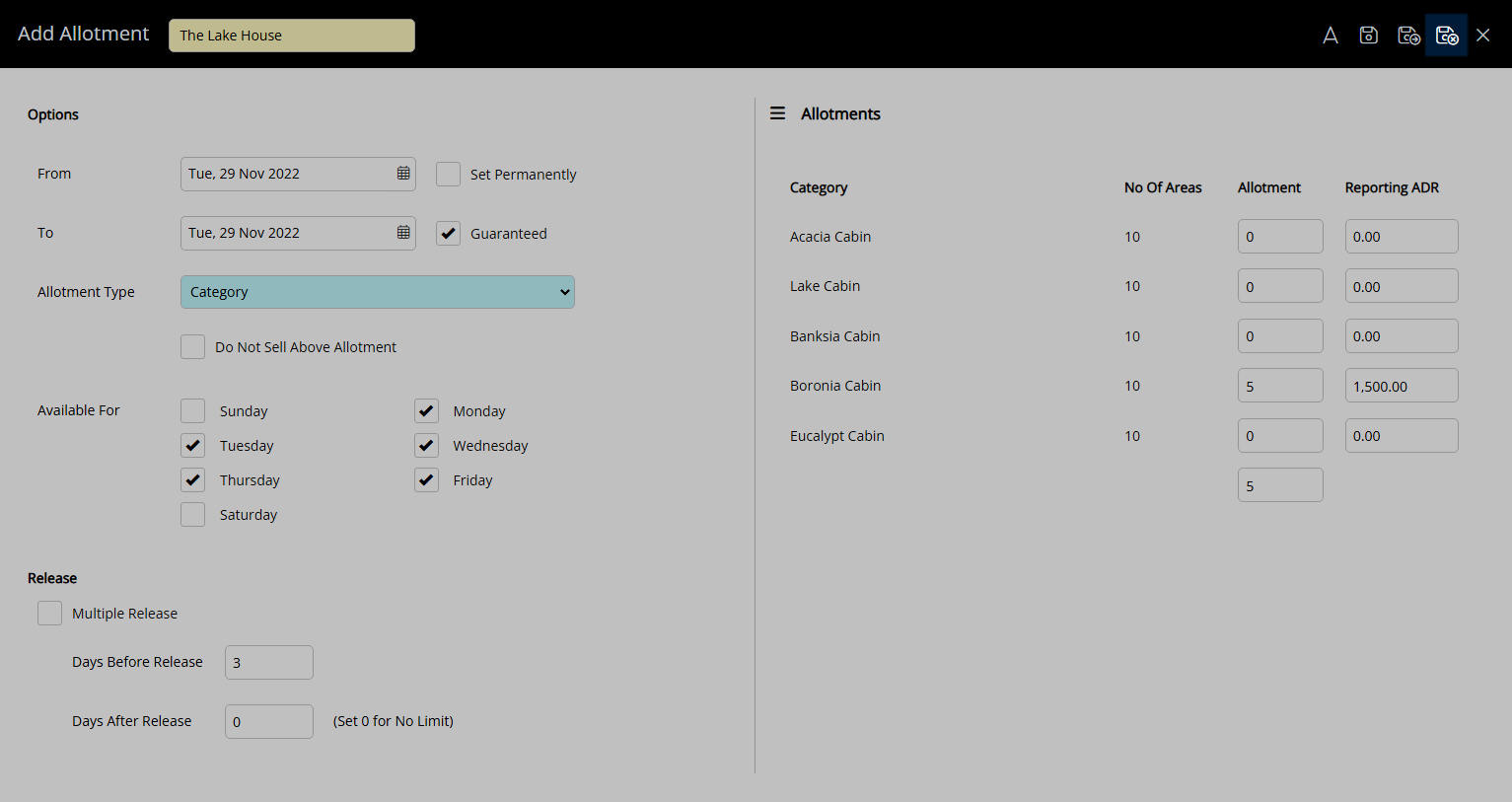This screenshot has height=802, width=1512.
Task: Enable the Set Permanently checkbox
Action: pos(449,175)
